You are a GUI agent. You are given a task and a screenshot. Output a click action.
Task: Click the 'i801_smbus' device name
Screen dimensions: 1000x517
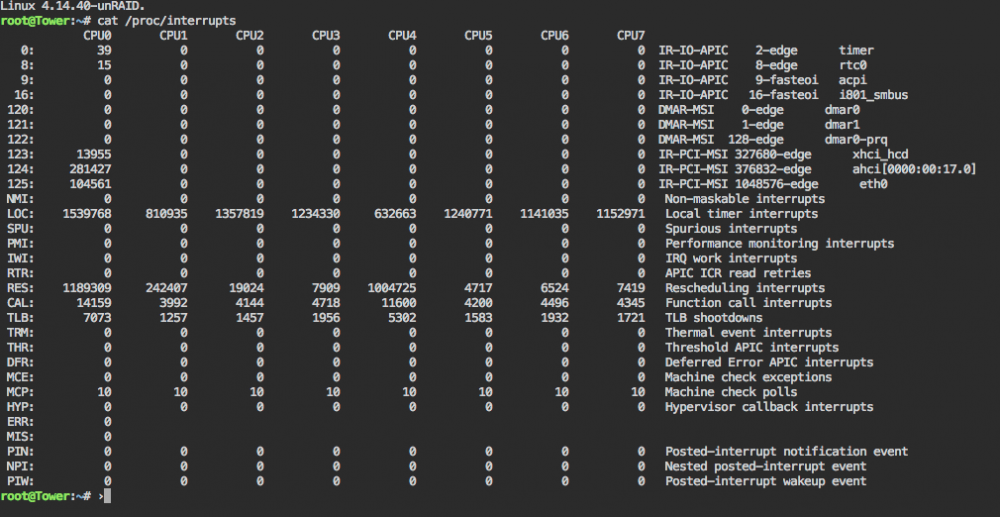873,95
